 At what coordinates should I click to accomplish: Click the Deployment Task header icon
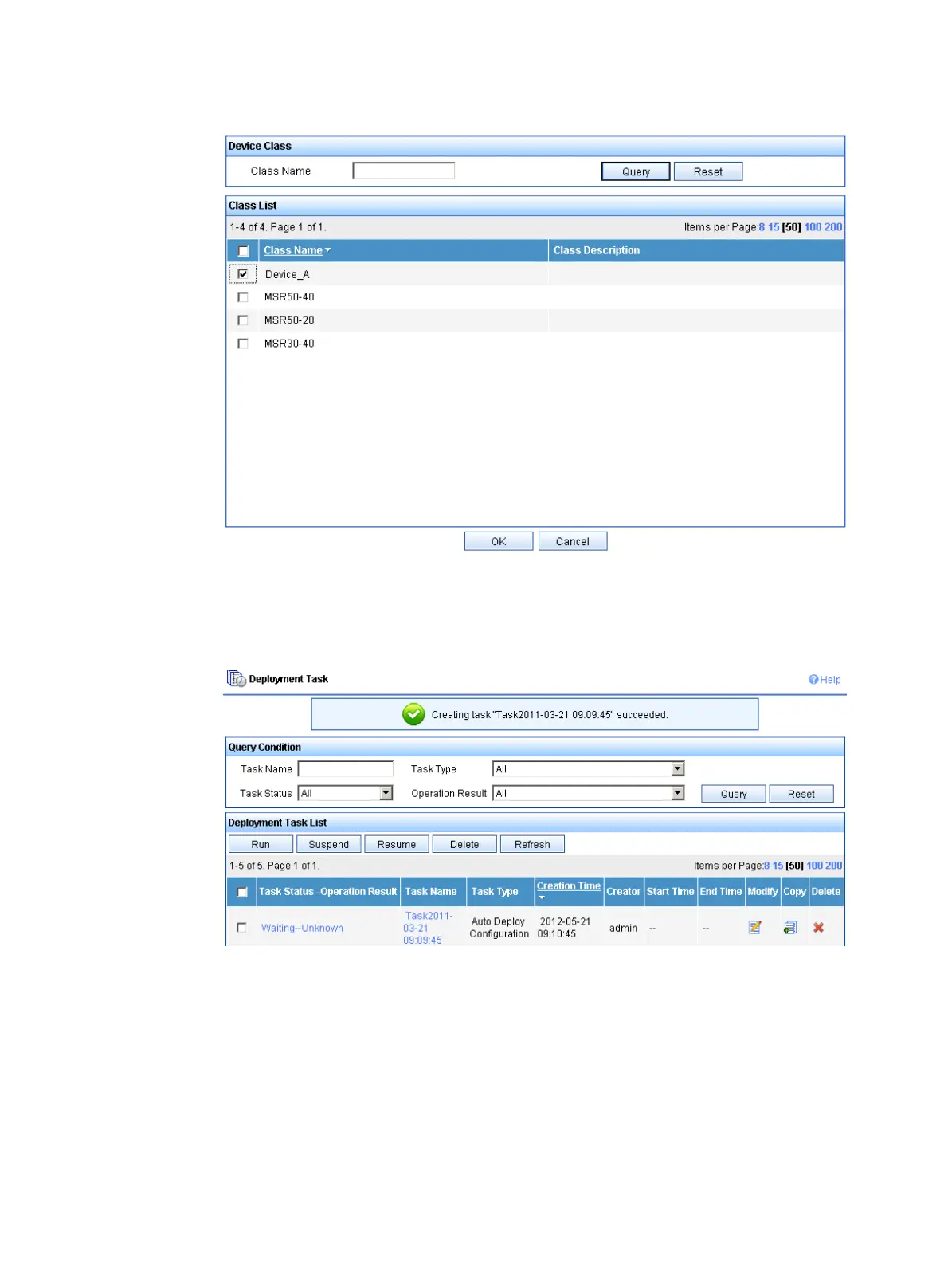[x=237, y=678]
